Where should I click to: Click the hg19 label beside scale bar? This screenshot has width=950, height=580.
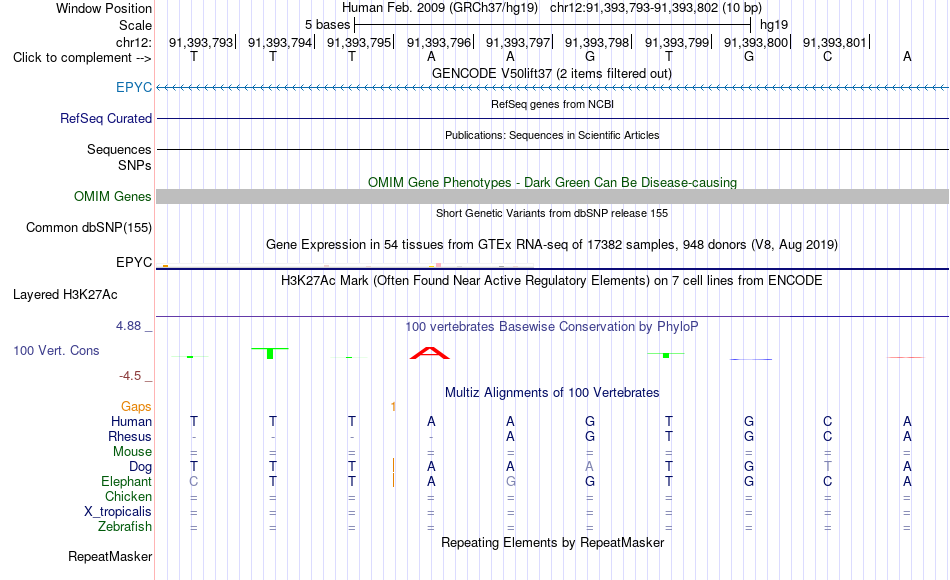pyautogui.click(x=774, y=25)
